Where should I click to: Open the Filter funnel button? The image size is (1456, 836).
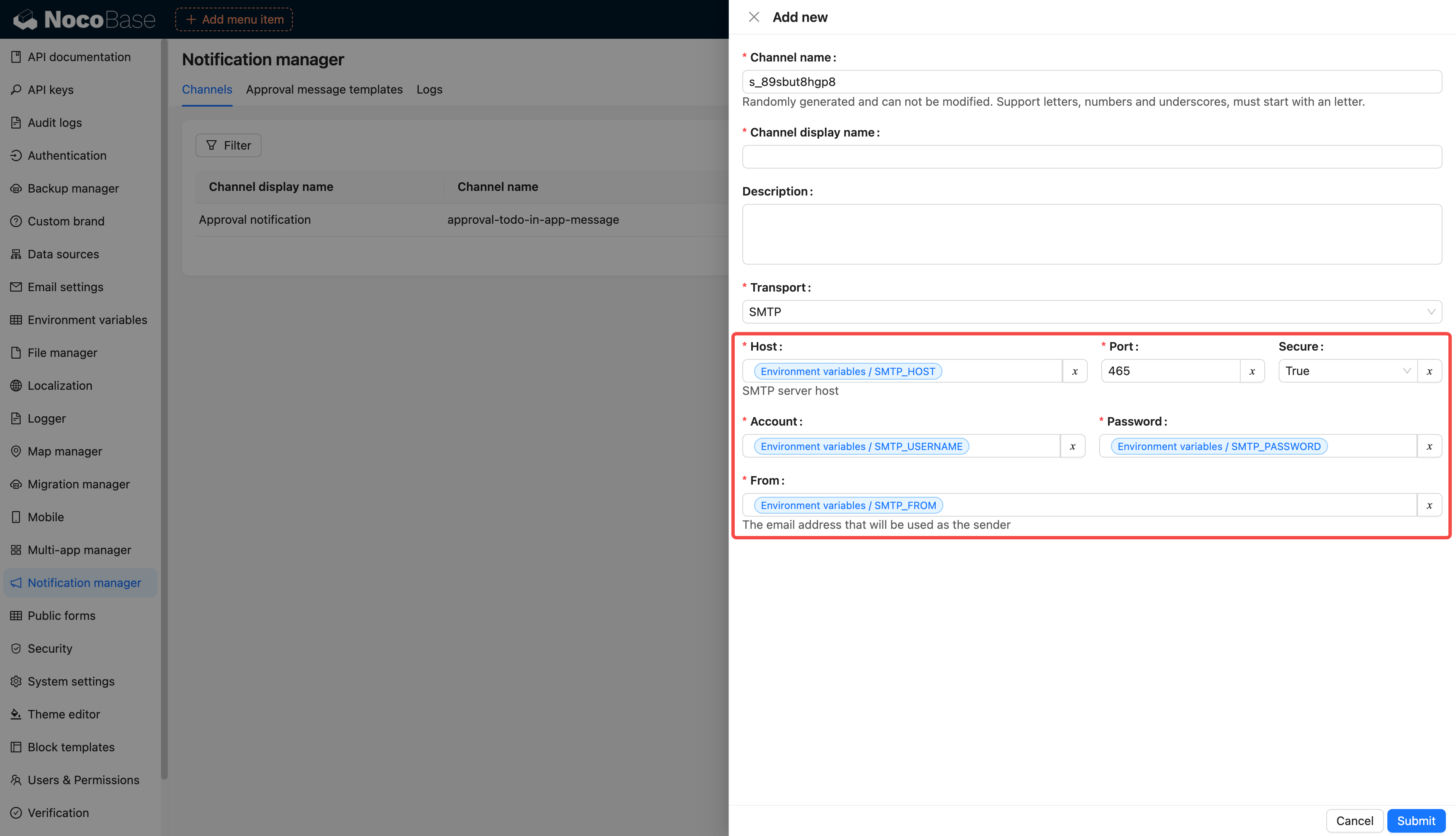point(228,145)
